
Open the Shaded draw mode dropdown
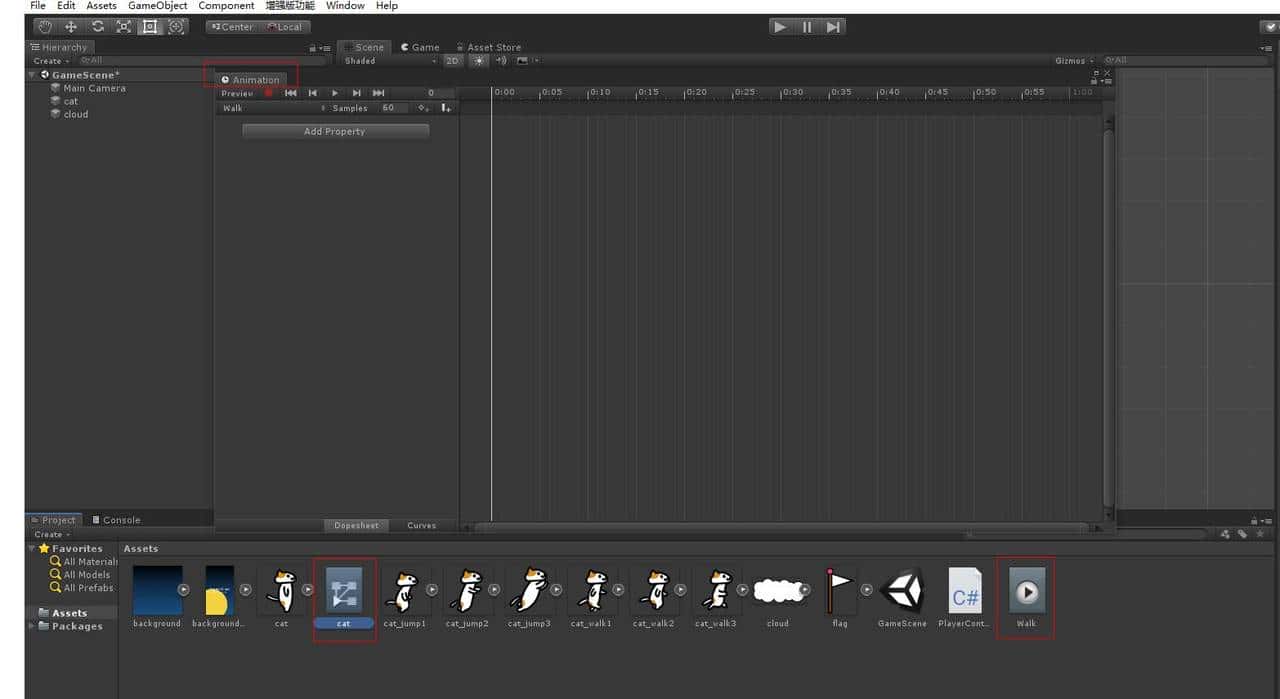click(390, 61)
